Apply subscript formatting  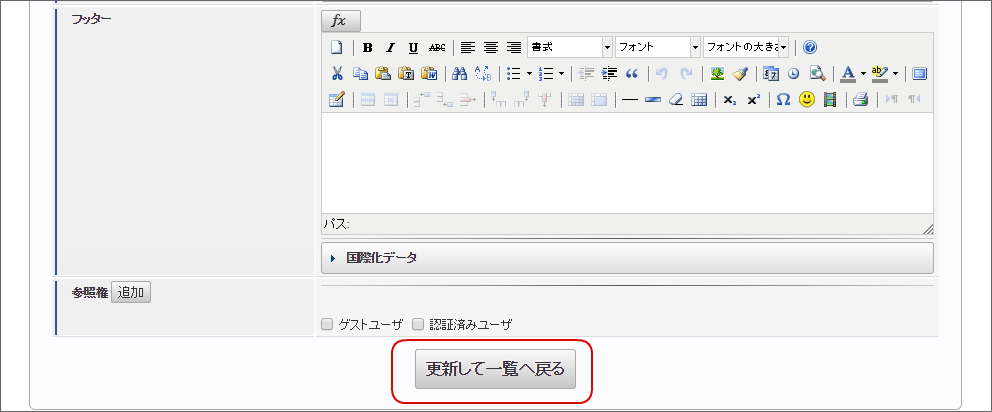(x=729, y=99)
